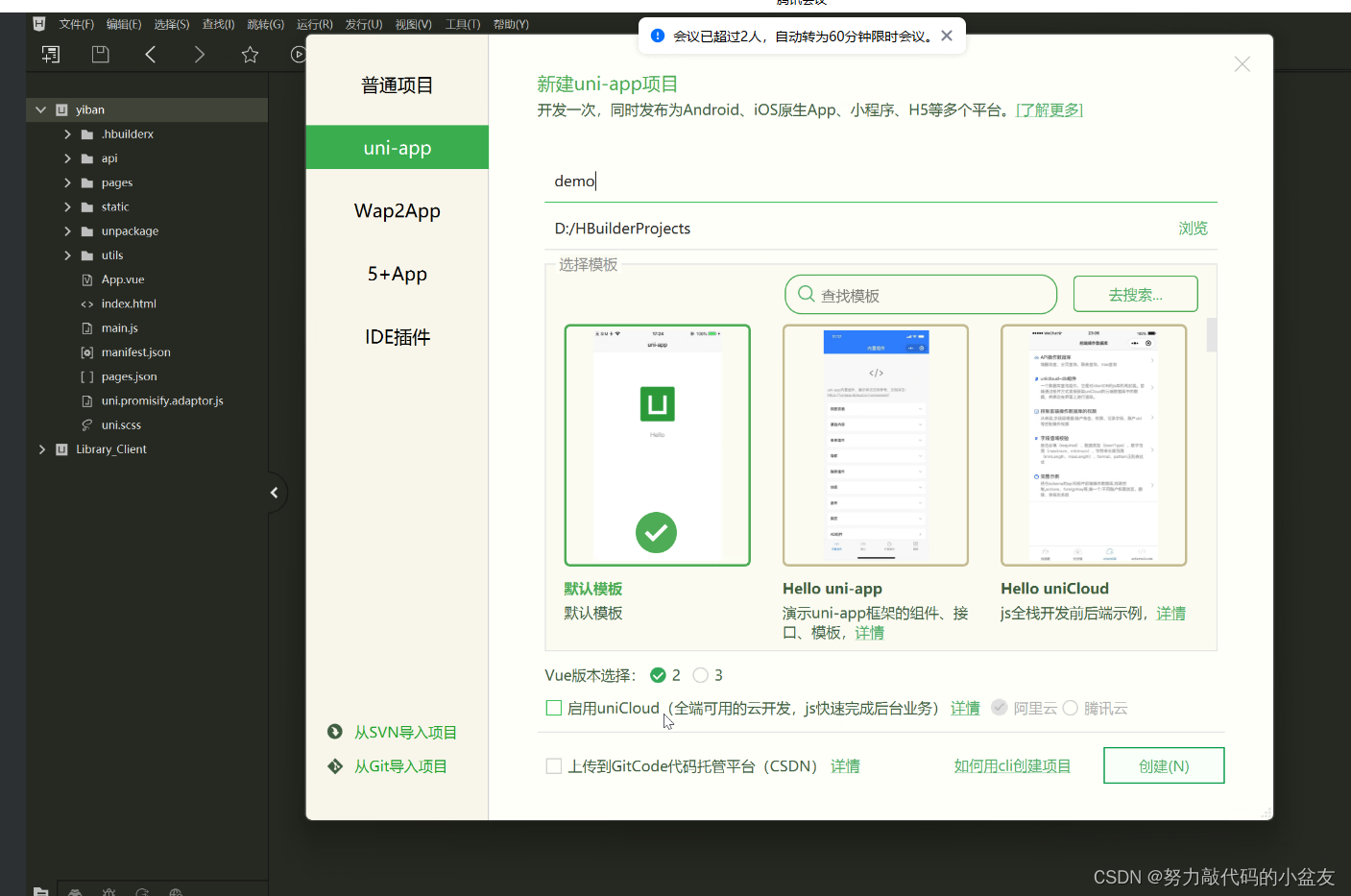Click the App.vue file icon
Screen dimensions: 1351x896
pyautogui.click(x=87, y=279)
